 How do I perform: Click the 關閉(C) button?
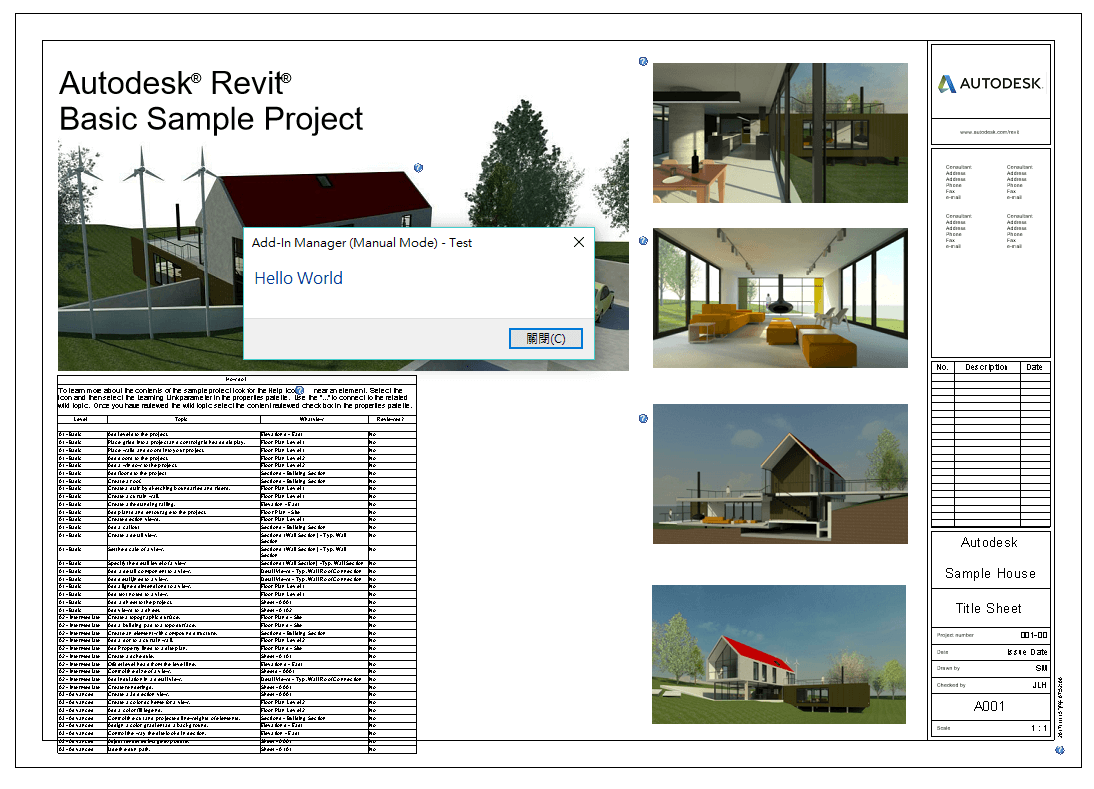(x=546, y=338)
